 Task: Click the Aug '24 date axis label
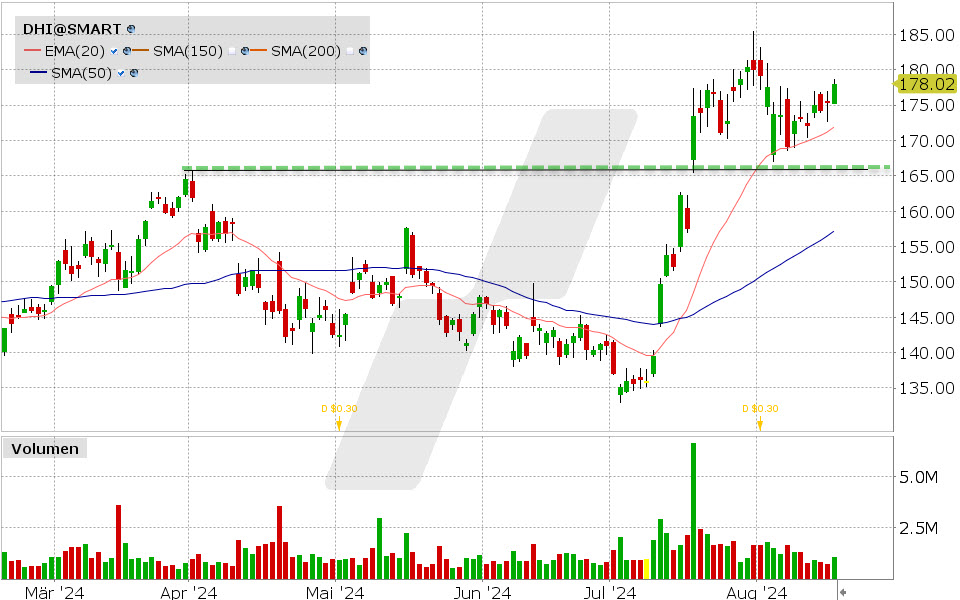click(757, 592)
